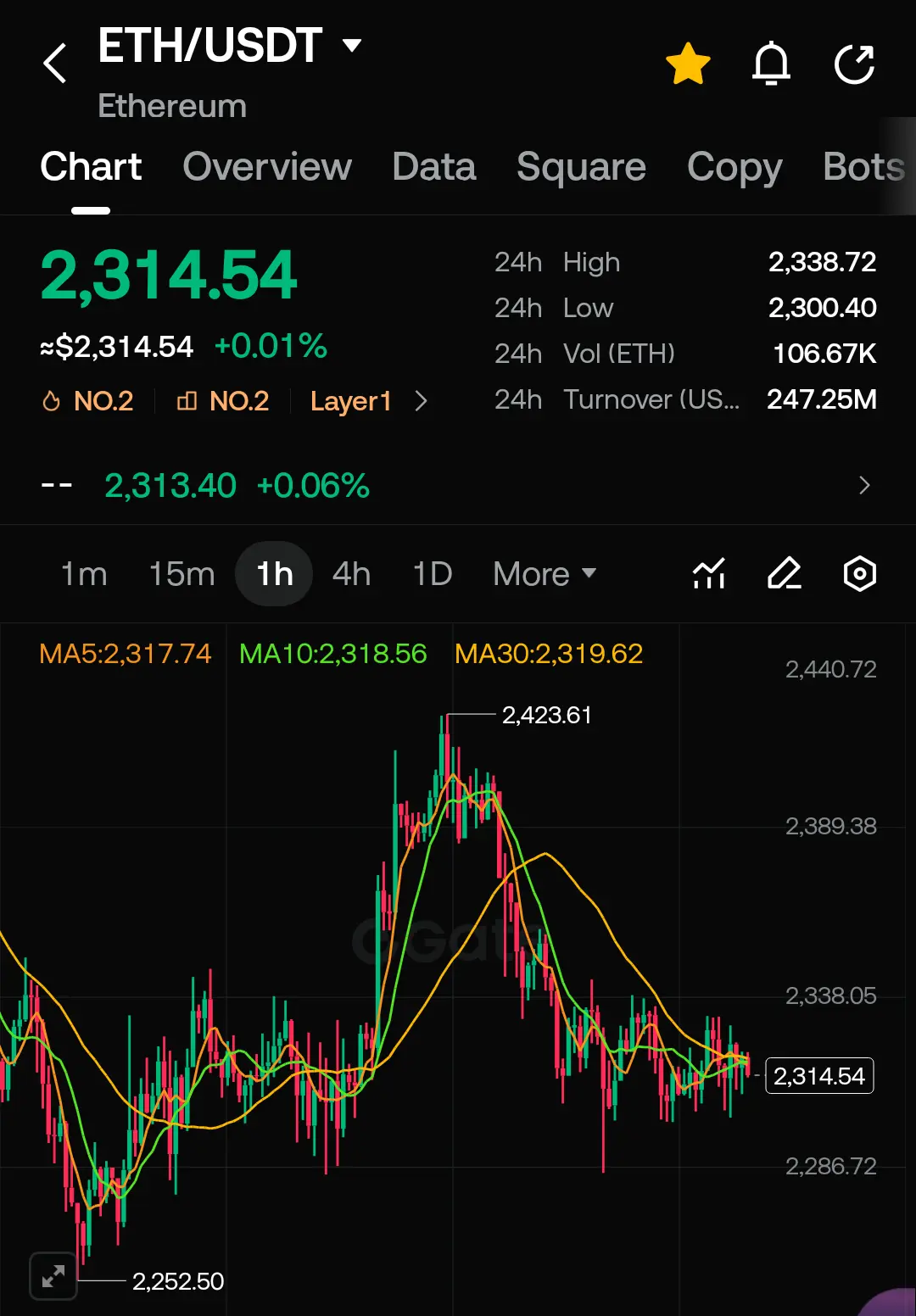Select the 4h timeframe

point(351,574)
